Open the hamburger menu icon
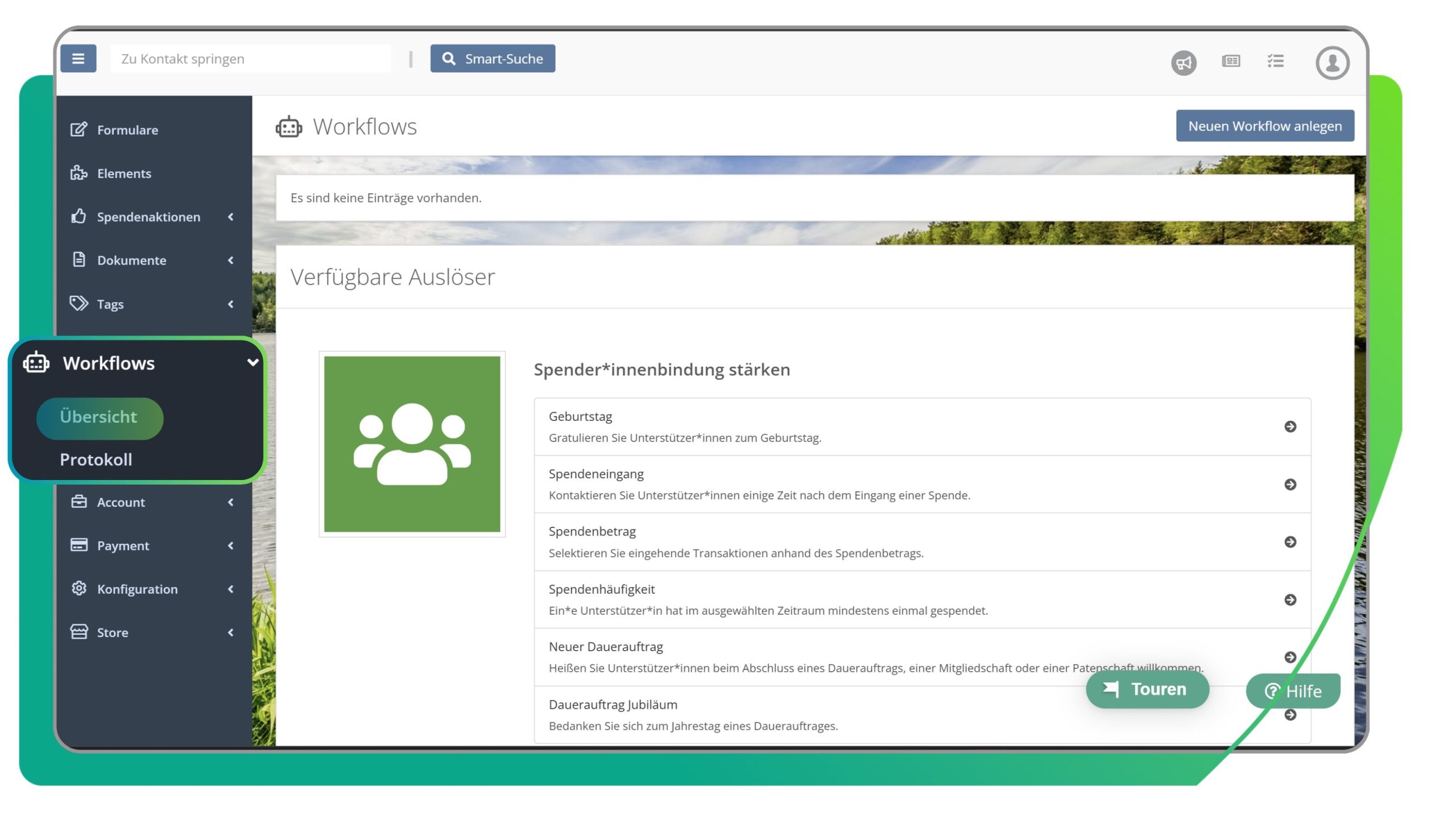This screenshot has width=1456, height=819. coord(78,58)
